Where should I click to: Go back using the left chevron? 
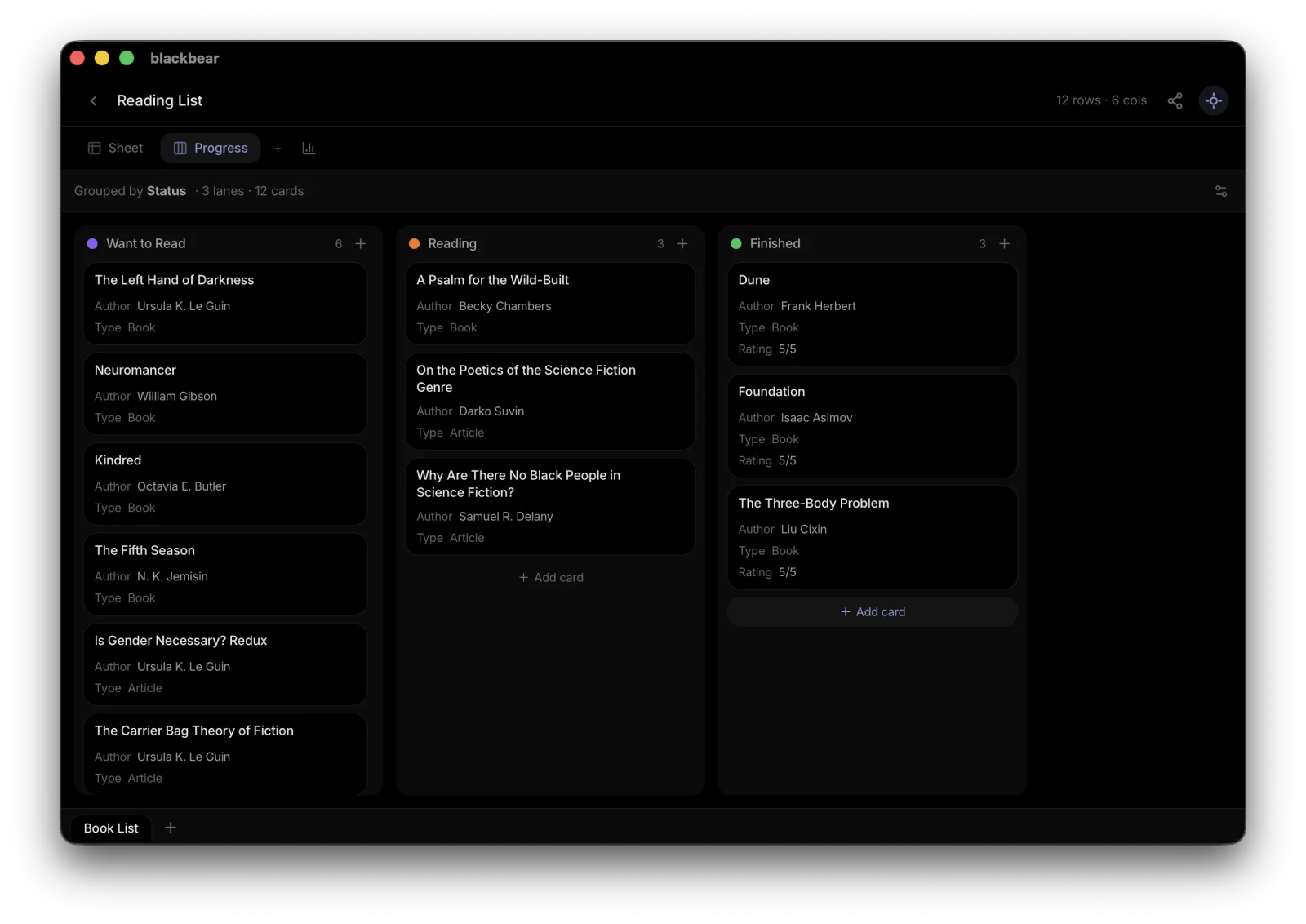pos(93,100)
